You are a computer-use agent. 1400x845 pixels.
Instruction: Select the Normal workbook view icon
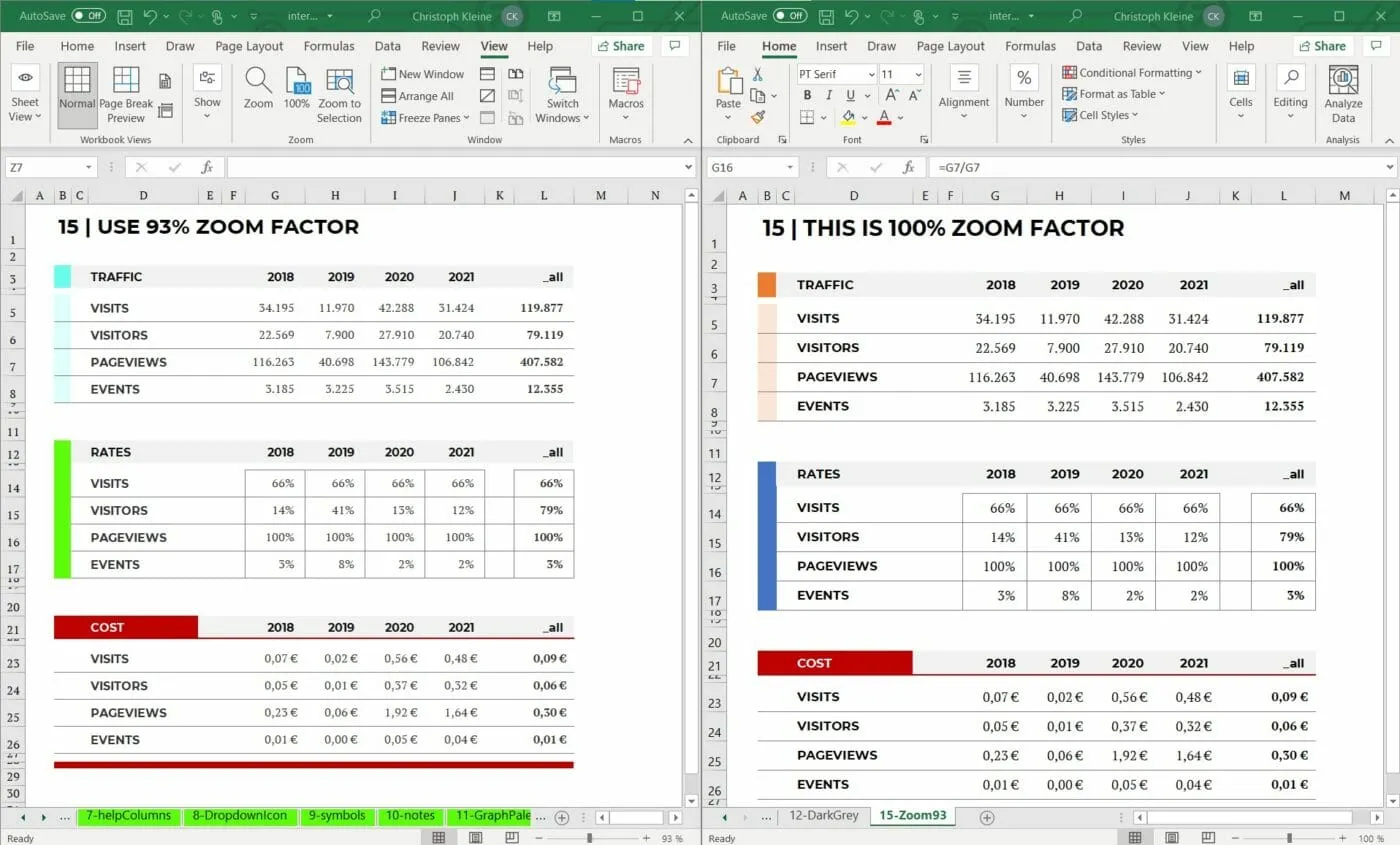coord(76,94)
